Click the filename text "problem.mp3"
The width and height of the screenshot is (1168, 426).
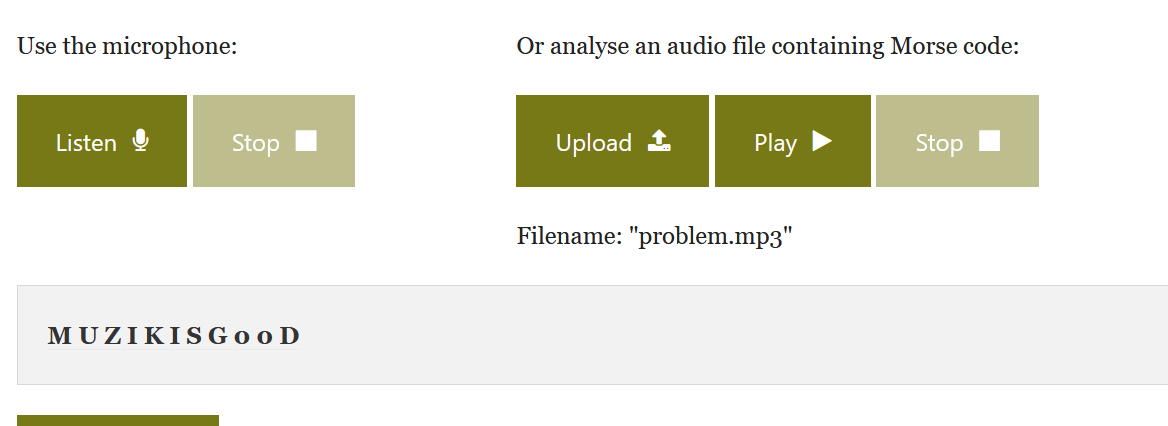[x=710, y=237]
